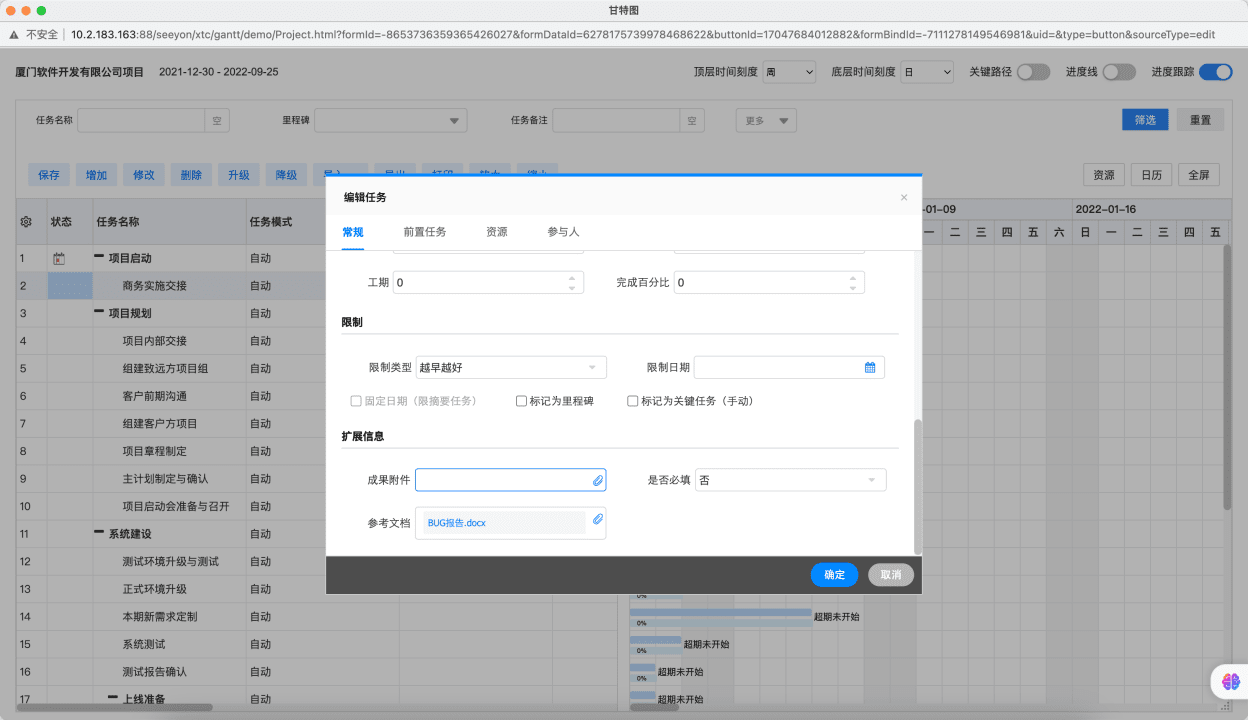Click the 升级 toolbar button
Screen dimensions: 1248x720
click(239, 175)
